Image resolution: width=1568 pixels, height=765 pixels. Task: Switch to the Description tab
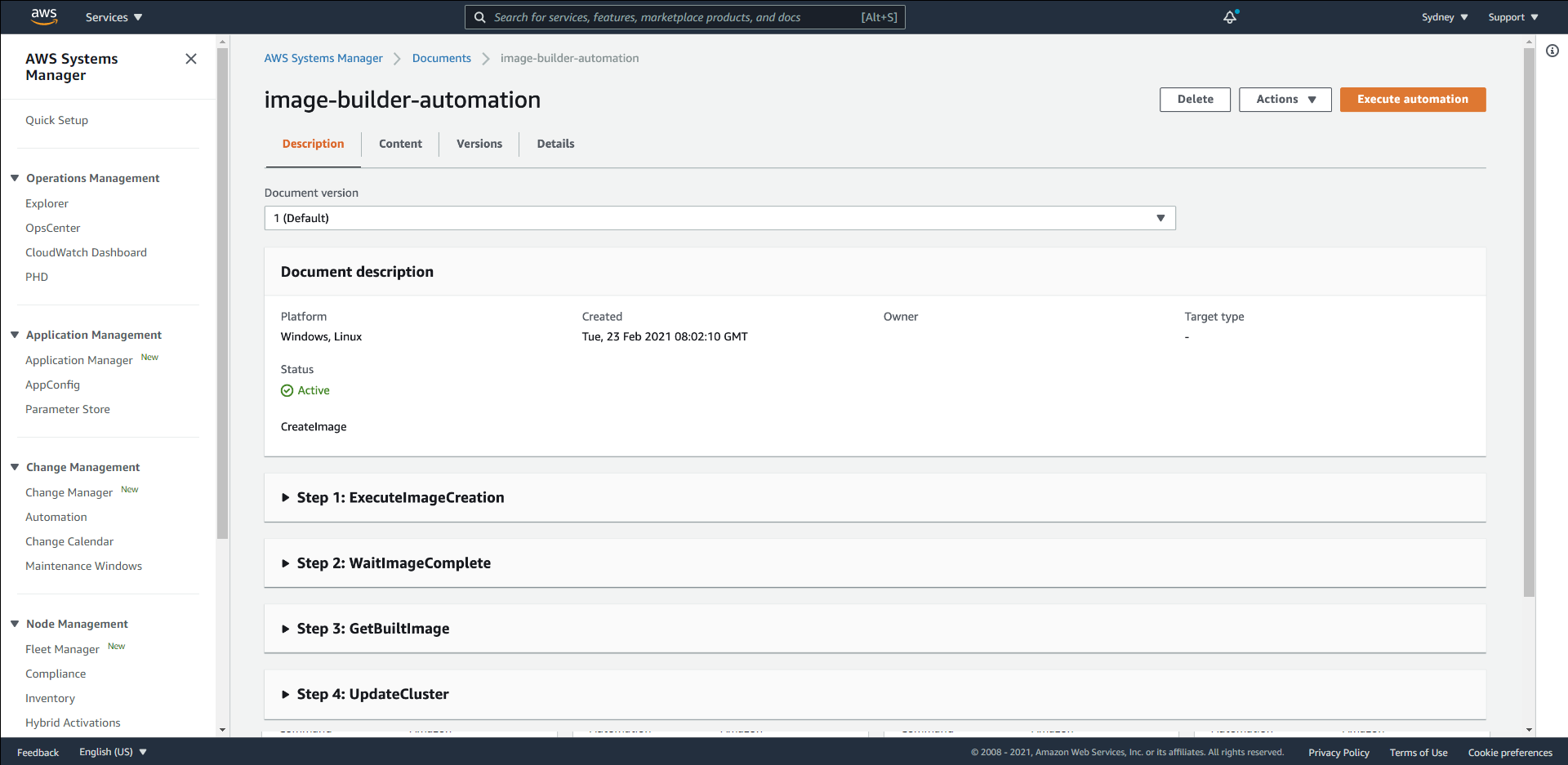tap(313, 144)
